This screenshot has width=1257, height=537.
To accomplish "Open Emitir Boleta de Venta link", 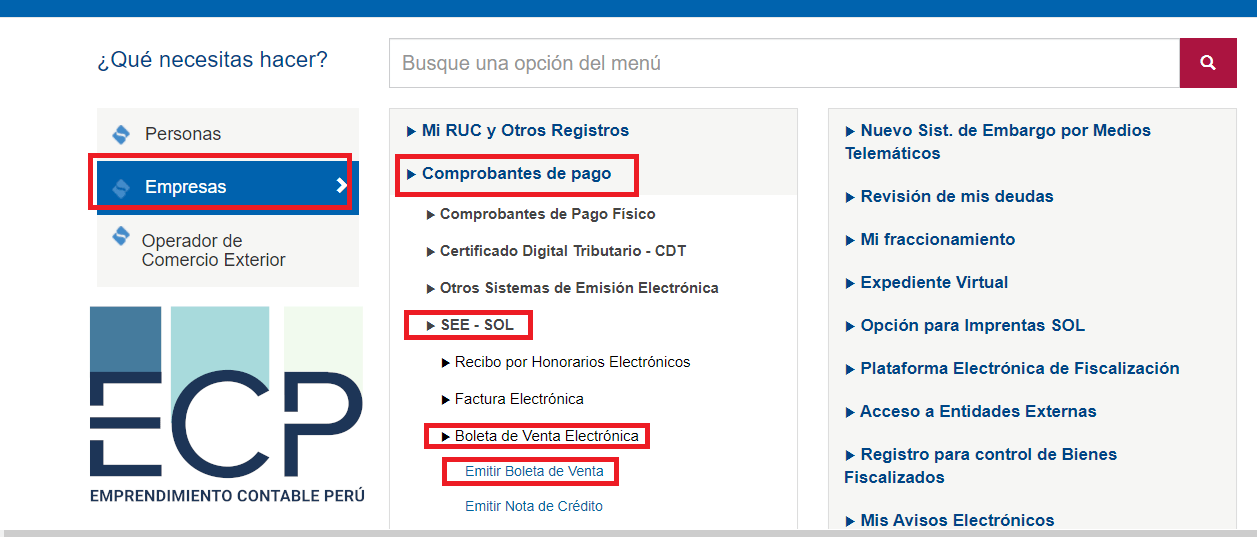I will coord(534,471).
